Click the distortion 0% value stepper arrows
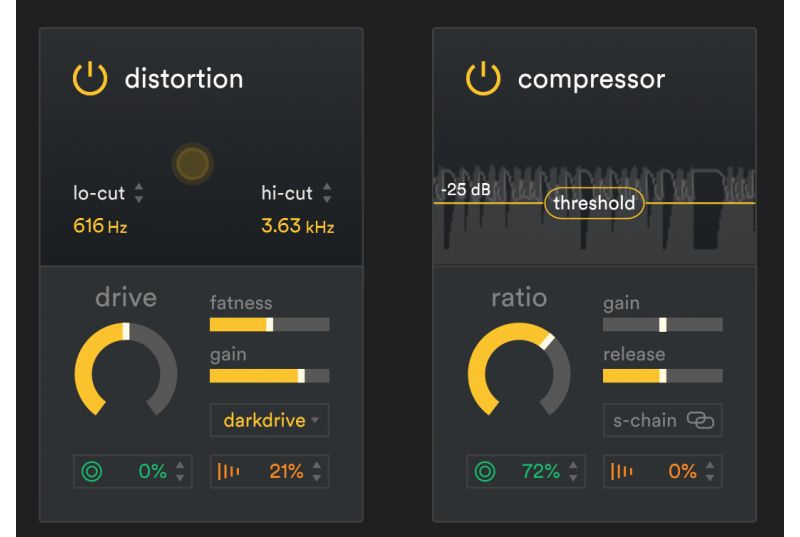This screenshot has width=800, height=537. pos(180,471)
